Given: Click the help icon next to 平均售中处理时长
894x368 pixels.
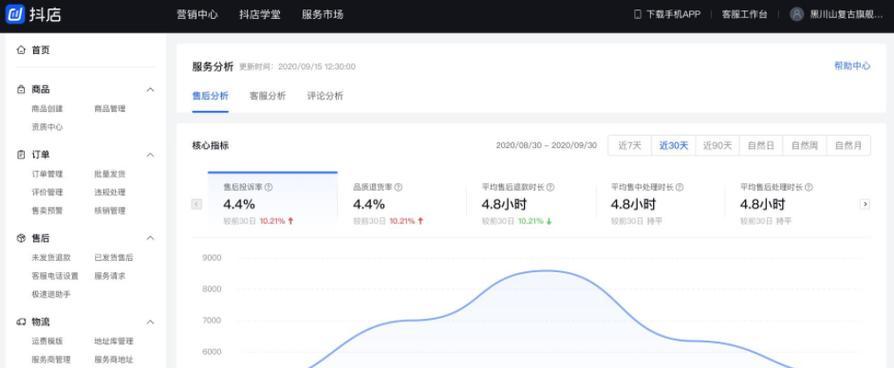Looking at the screenshot, I should pyautogui.click(x=679, y=187).
